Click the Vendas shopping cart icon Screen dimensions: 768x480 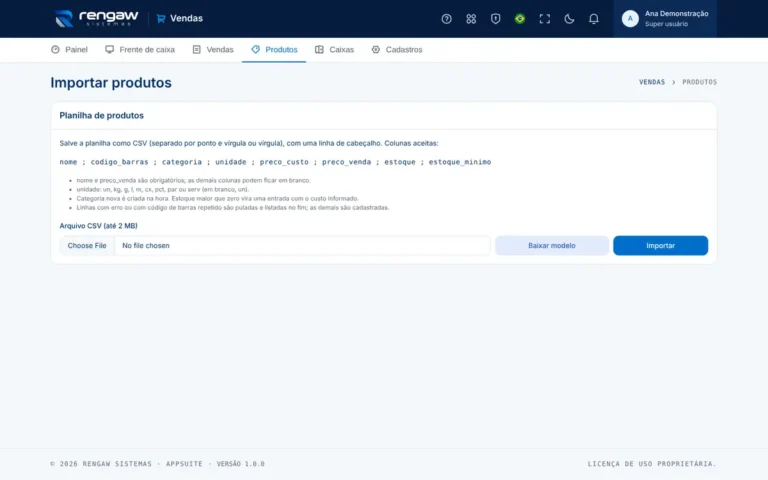click(161, 19)
